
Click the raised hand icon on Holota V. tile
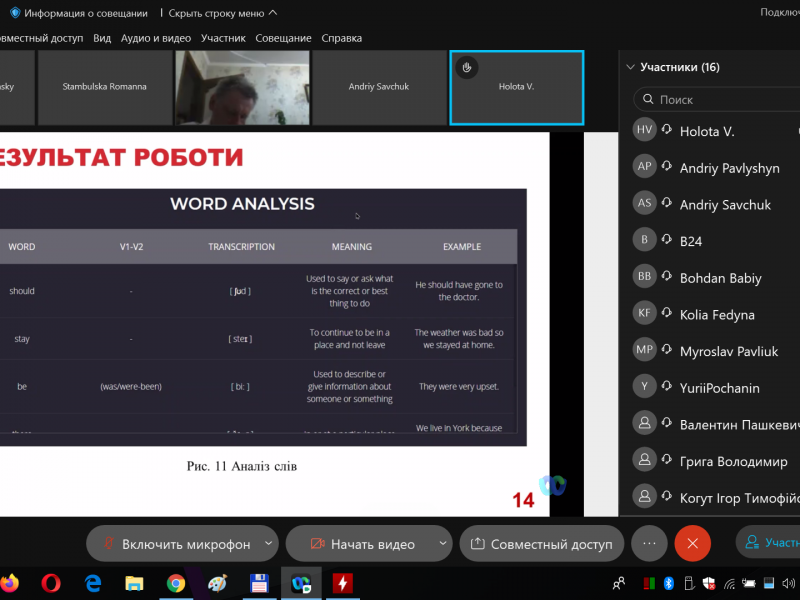click(465, 67)
